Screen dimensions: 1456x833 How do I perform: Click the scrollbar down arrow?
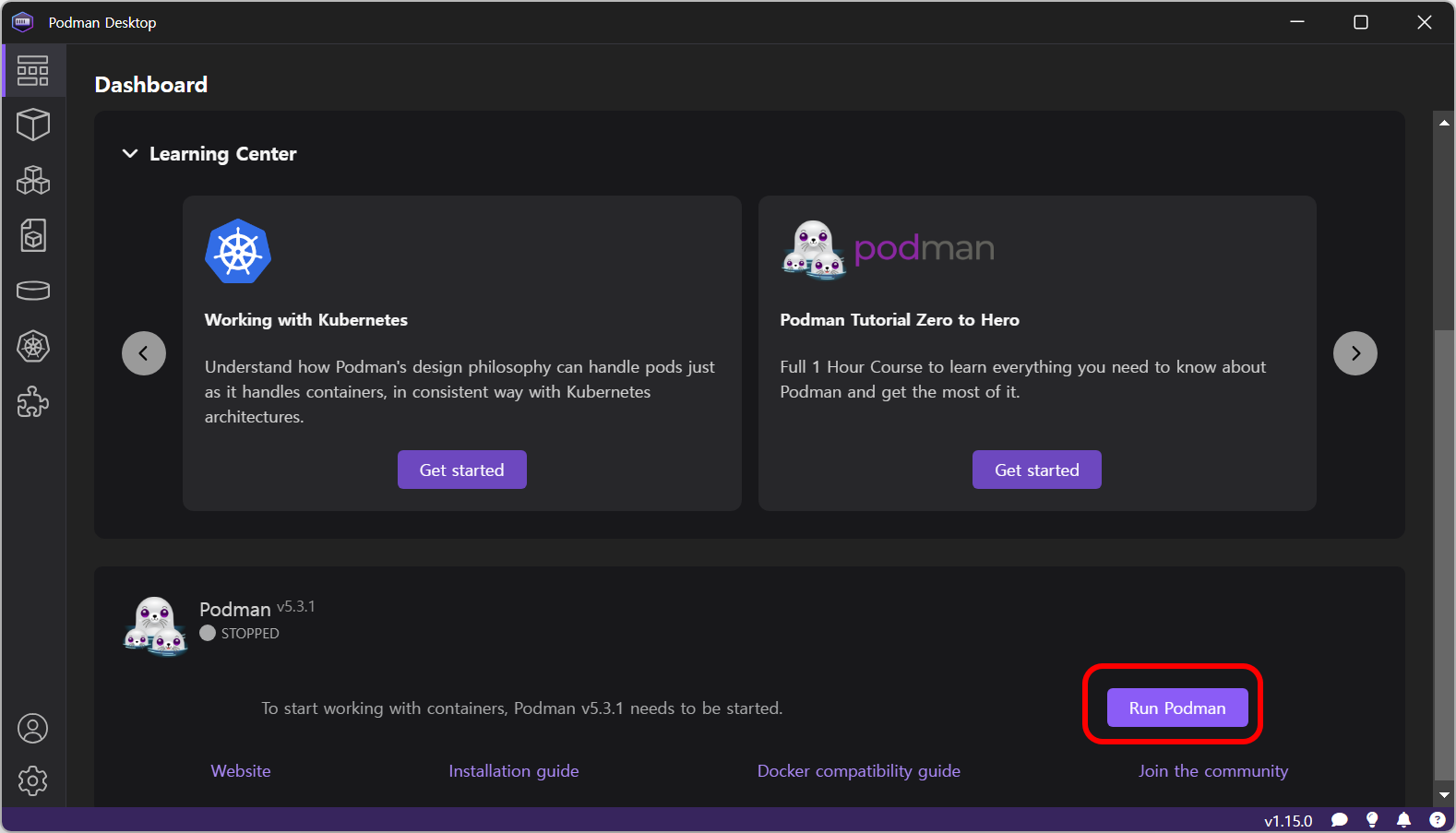[1444, 795]
